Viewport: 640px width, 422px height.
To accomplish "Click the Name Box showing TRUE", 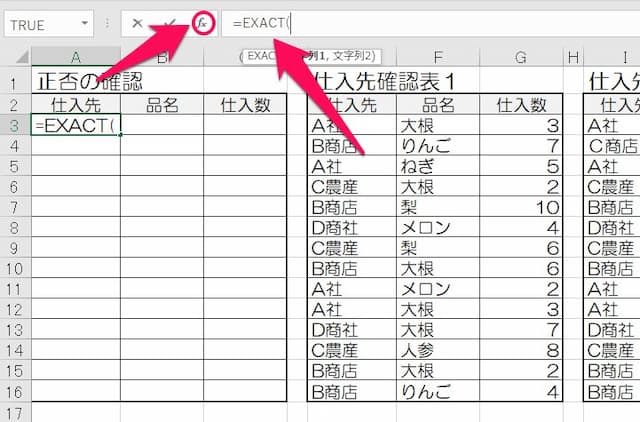I will [x=49, y=24].
